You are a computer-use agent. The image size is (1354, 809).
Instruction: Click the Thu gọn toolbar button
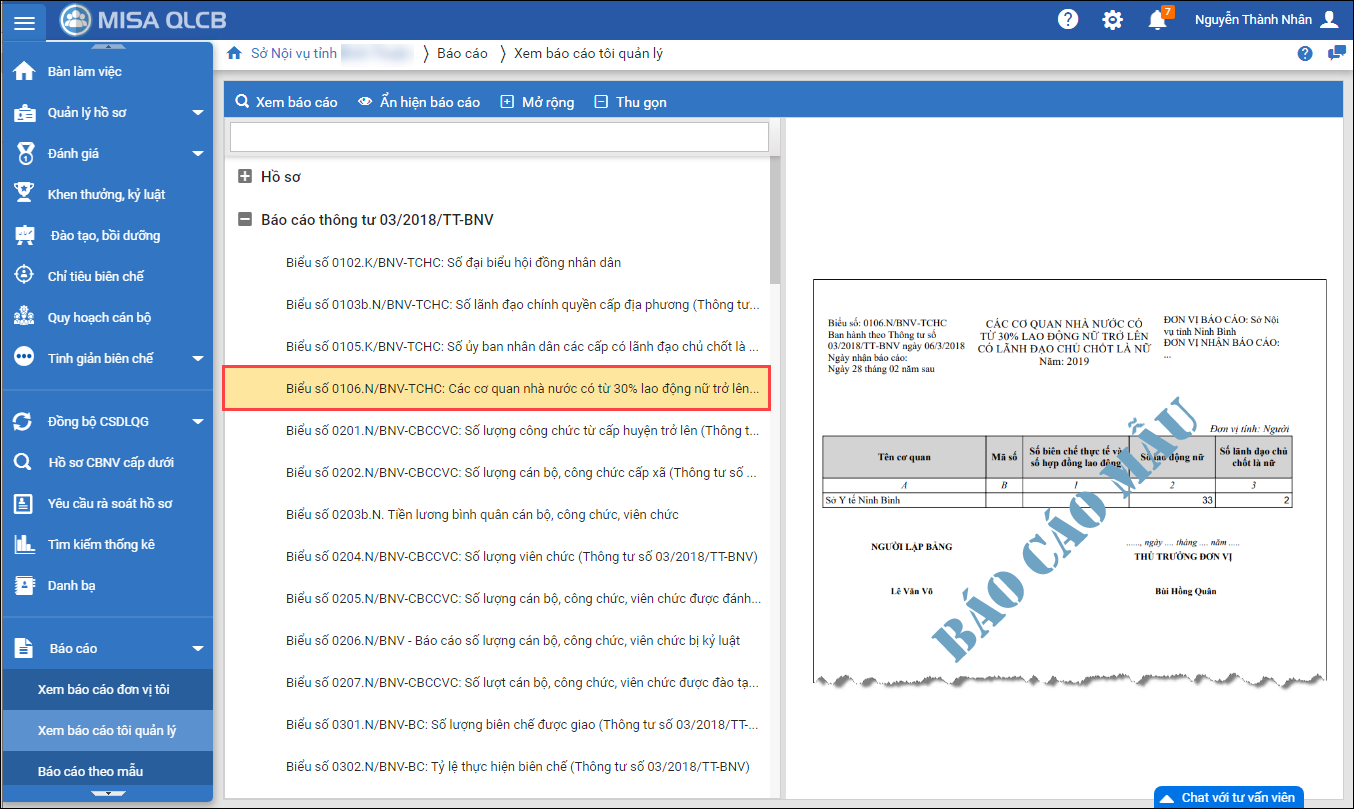[630, 102]
